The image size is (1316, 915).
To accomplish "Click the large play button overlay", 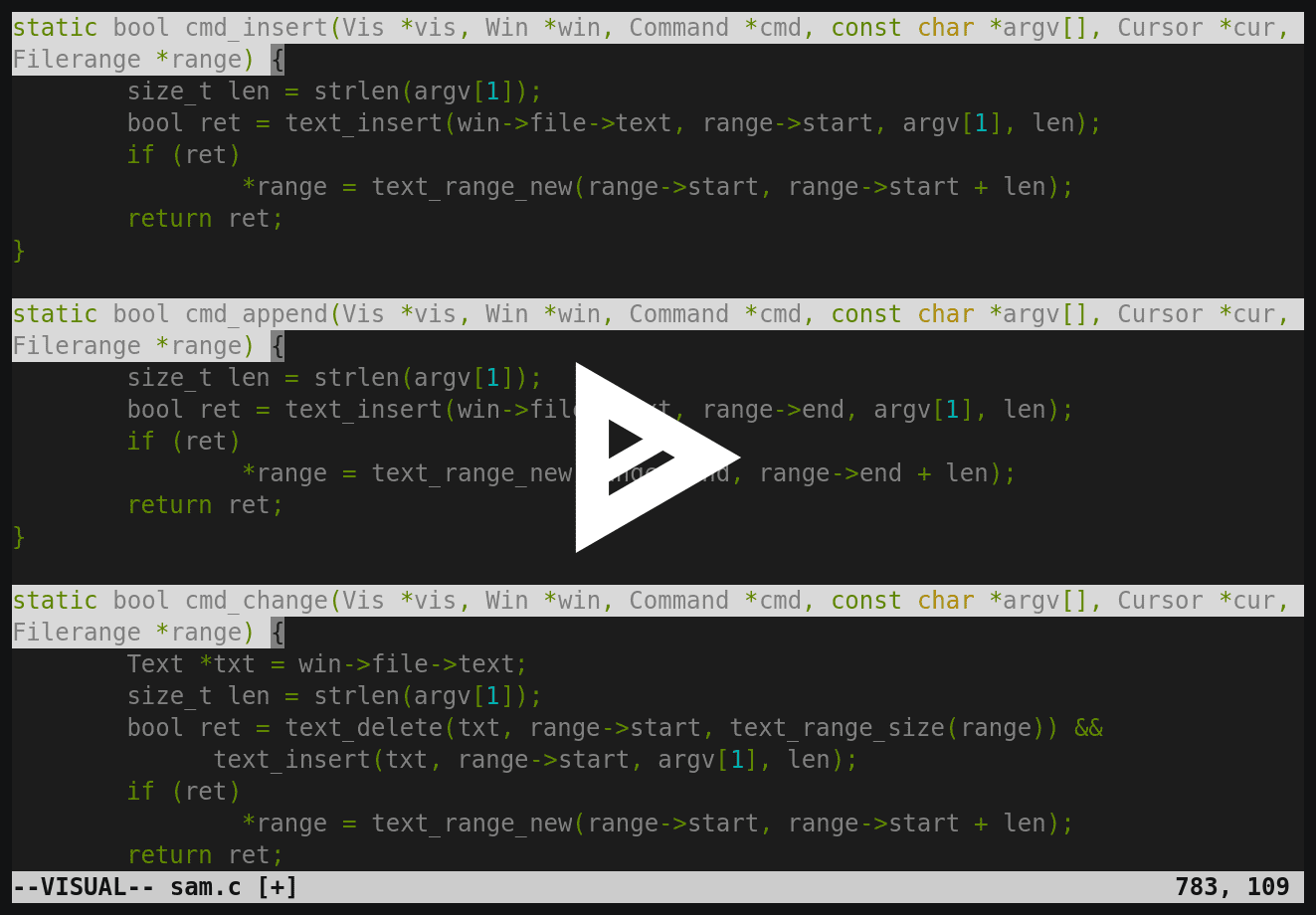I will [x=658, y=457].
